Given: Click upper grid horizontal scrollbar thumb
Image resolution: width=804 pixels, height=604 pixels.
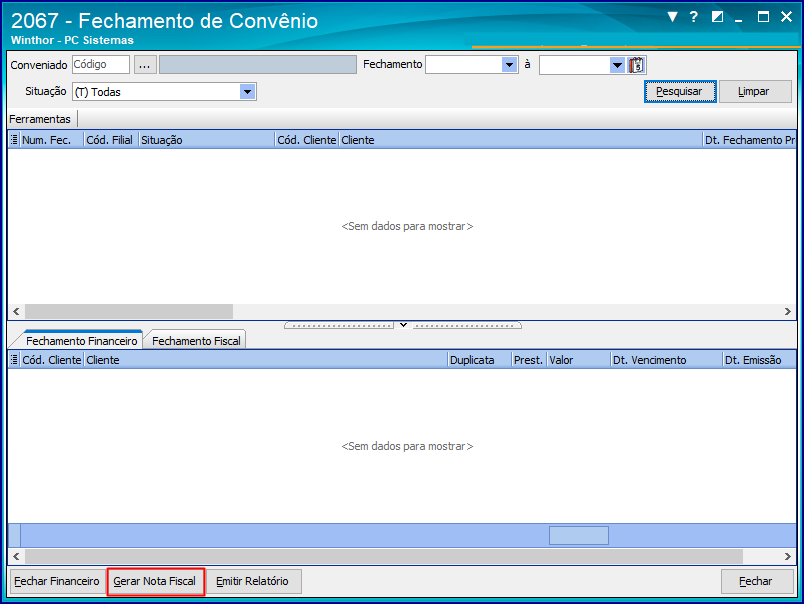Looking at the screenshot, I should point(129,311).
